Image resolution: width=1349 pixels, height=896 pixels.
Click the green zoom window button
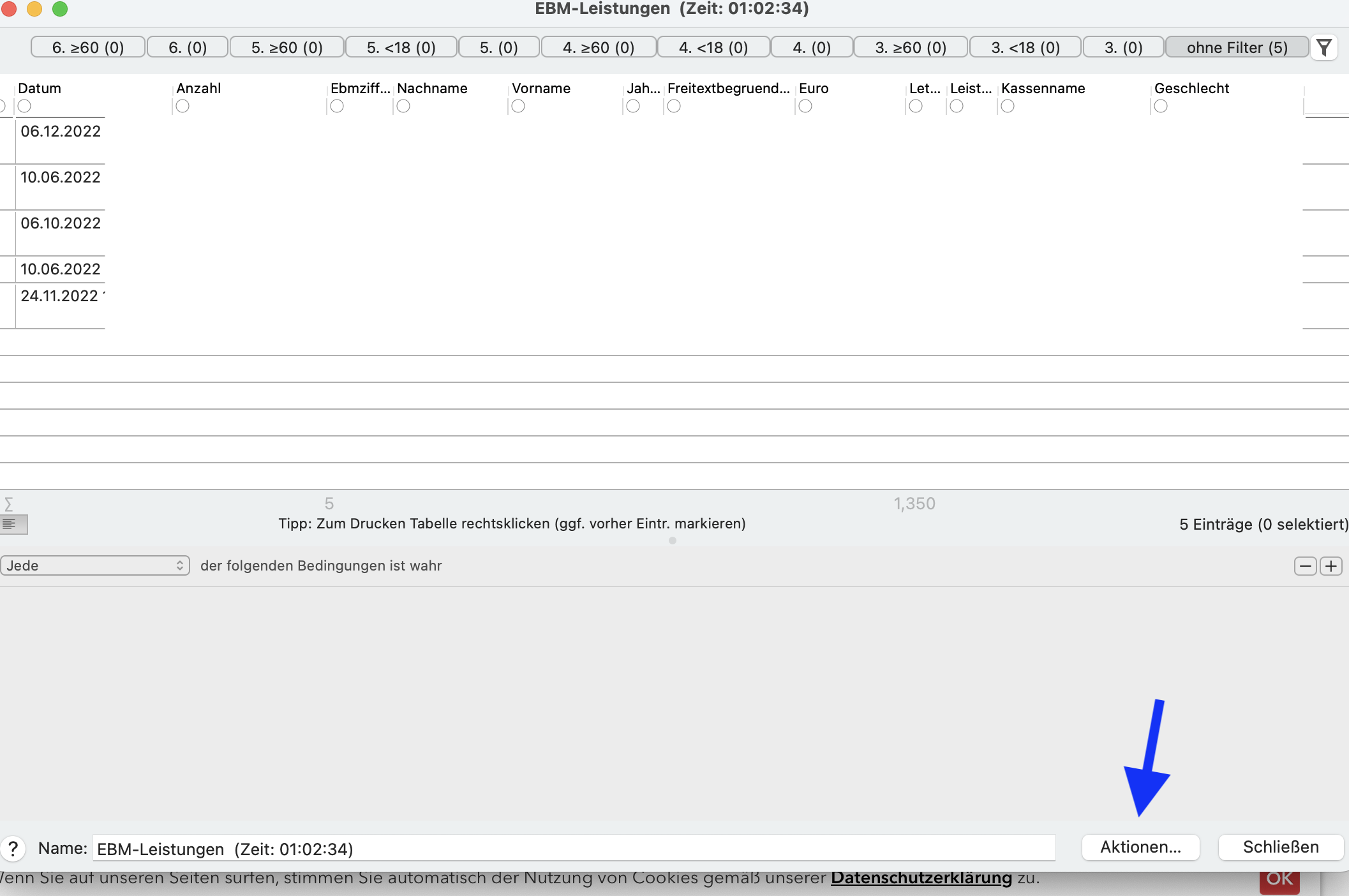pos(60,9)
